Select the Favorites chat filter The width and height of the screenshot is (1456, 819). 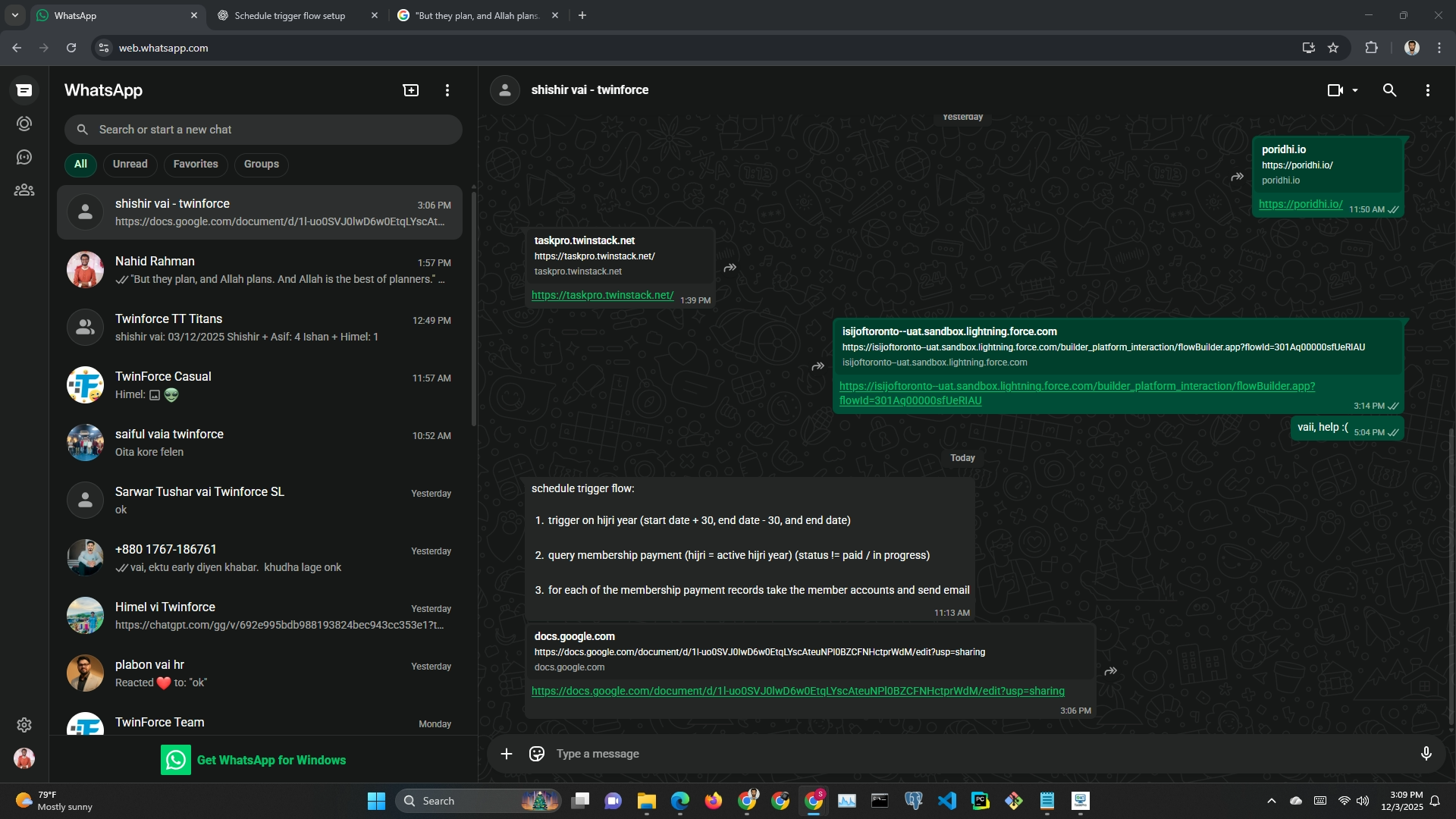pos(195,164)
